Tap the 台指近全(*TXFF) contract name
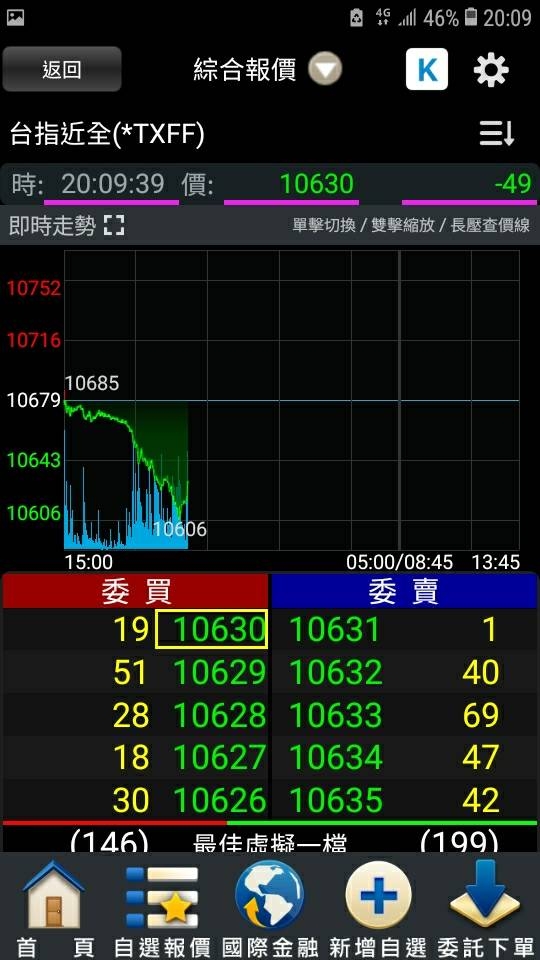Viewport: 540px width, 960px height. [x=107, y=134]
